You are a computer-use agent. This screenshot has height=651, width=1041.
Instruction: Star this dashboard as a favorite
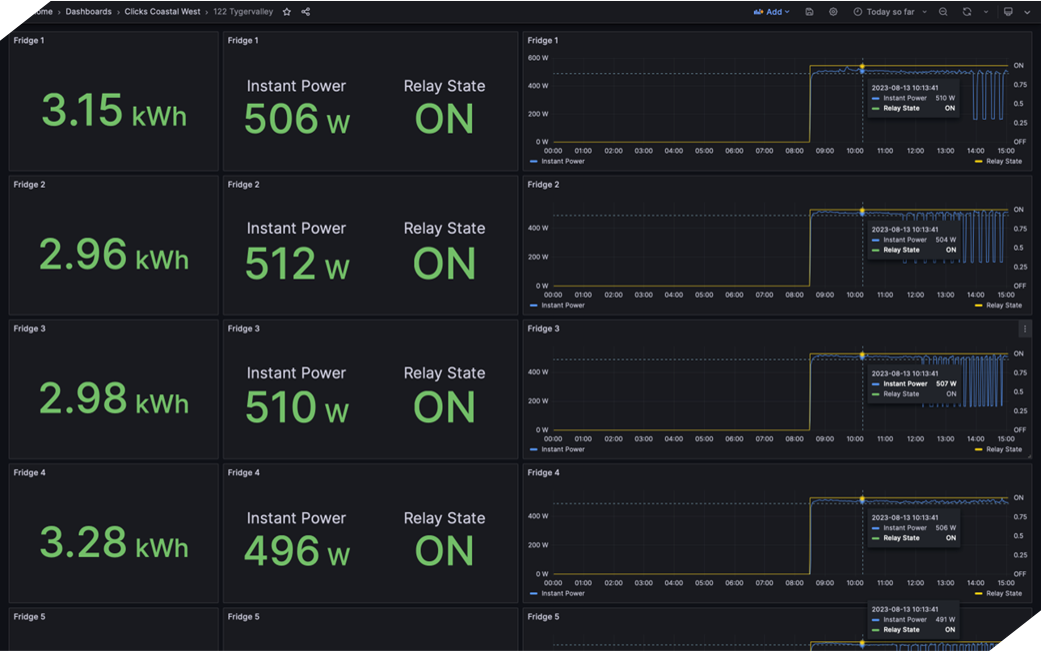[287, 11]
